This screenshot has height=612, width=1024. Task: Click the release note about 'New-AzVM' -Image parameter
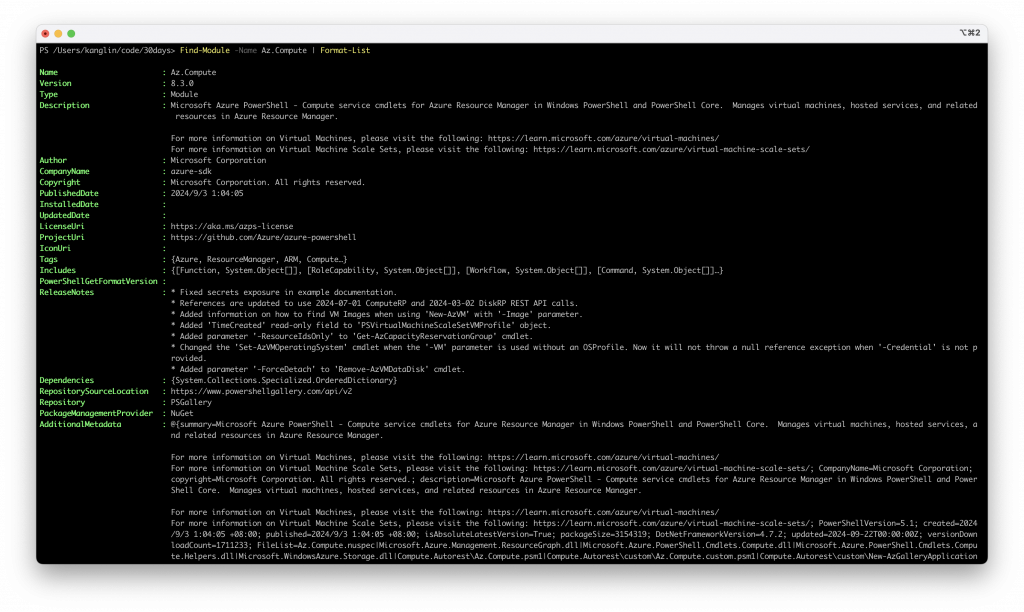(376, 314)
